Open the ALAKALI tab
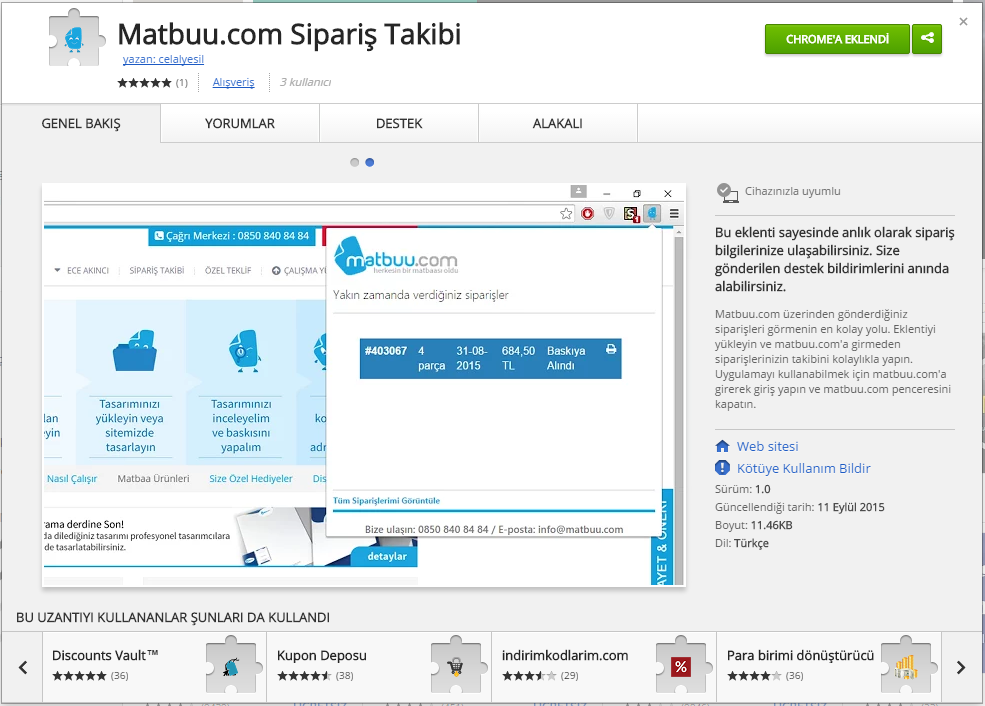The height and width of the screenshot is (706, 985). 557,124
